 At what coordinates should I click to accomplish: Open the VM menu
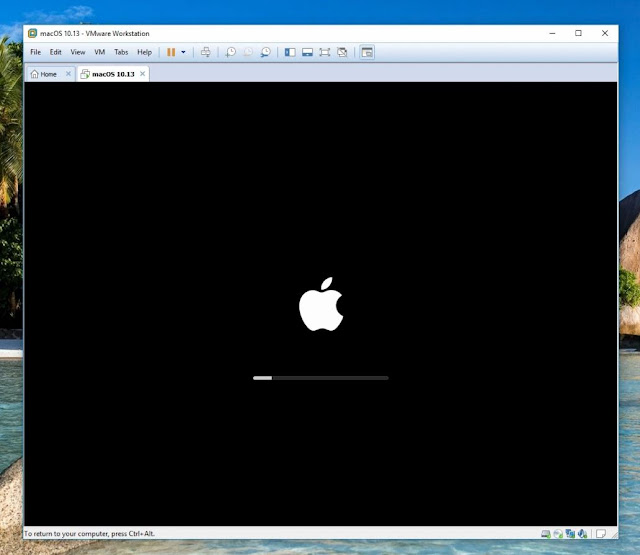click(100, 52)
